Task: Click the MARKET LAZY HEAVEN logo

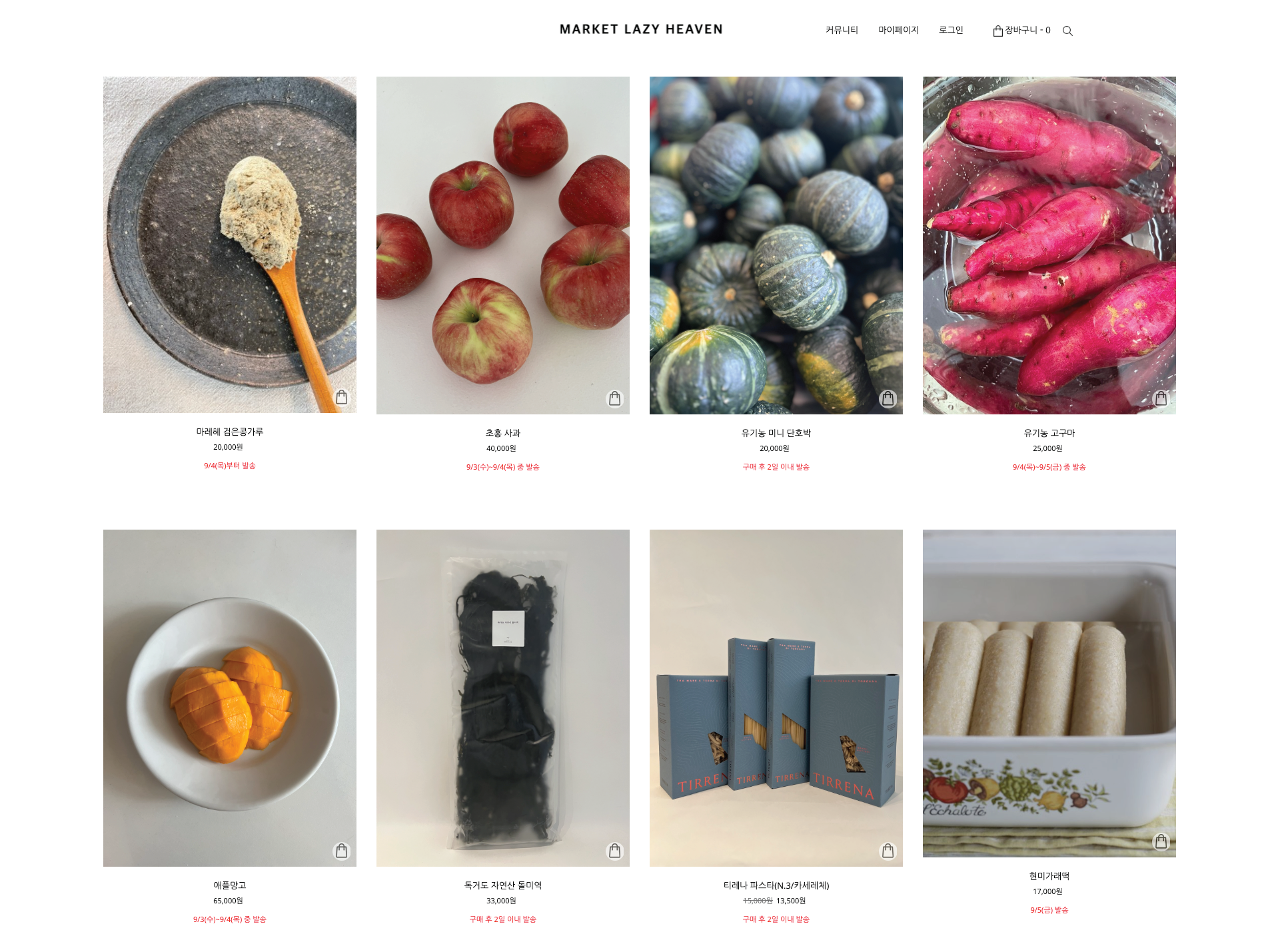Action: pos(641,29)
